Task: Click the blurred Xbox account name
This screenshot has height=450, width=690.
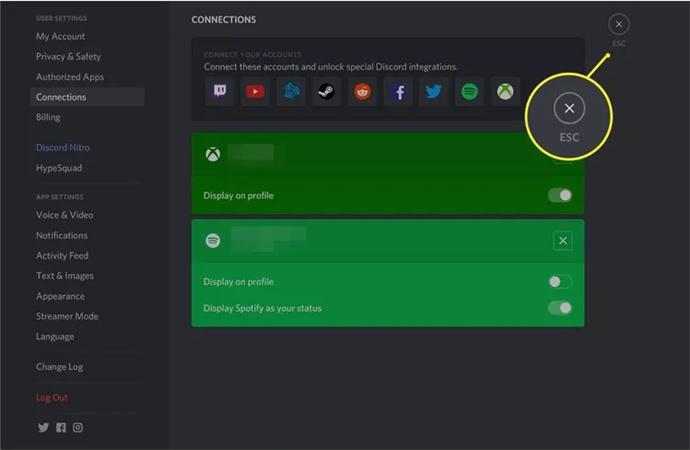Action: 251,152
